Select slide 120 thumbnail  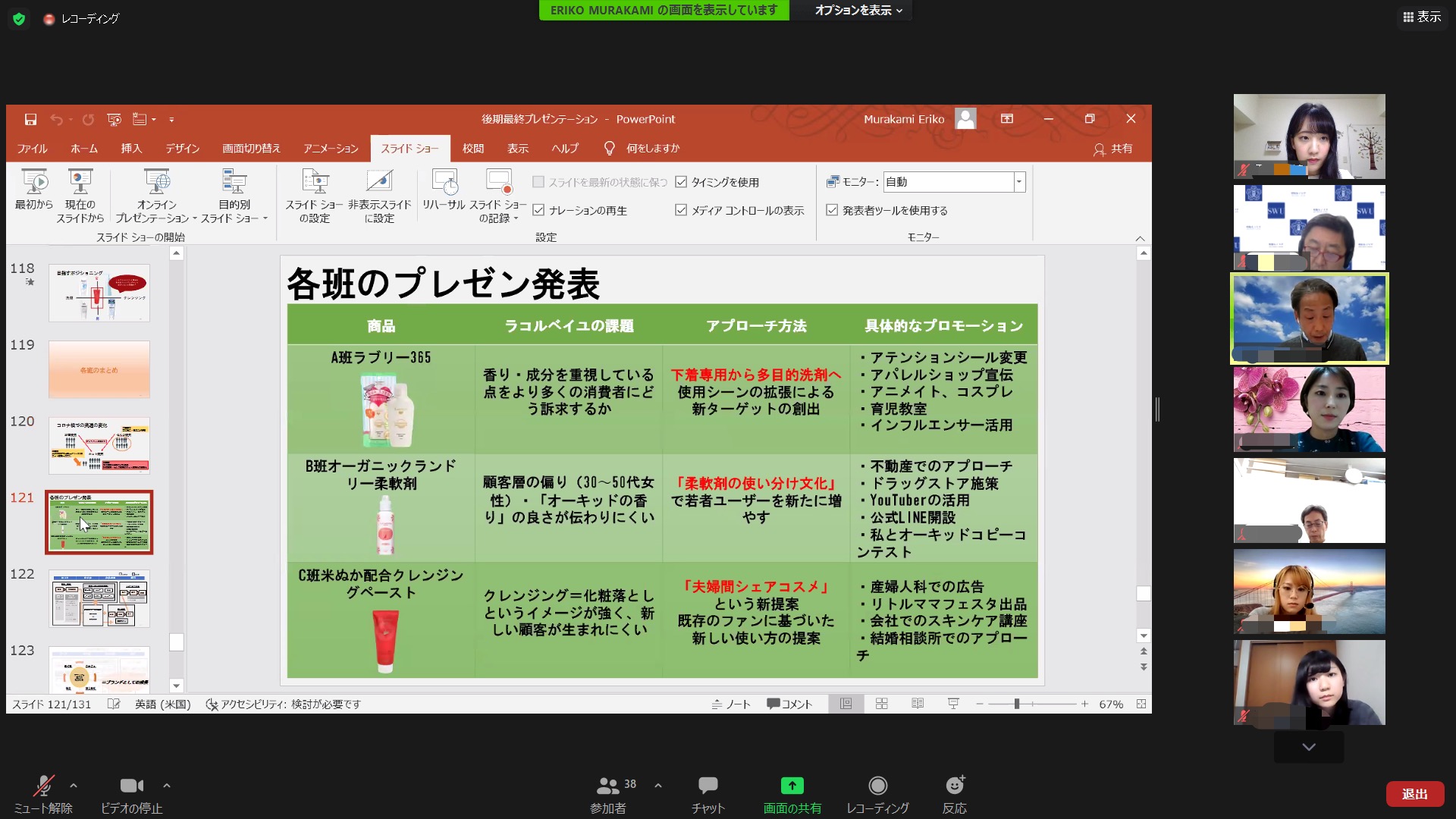click(x=99, y=445)
